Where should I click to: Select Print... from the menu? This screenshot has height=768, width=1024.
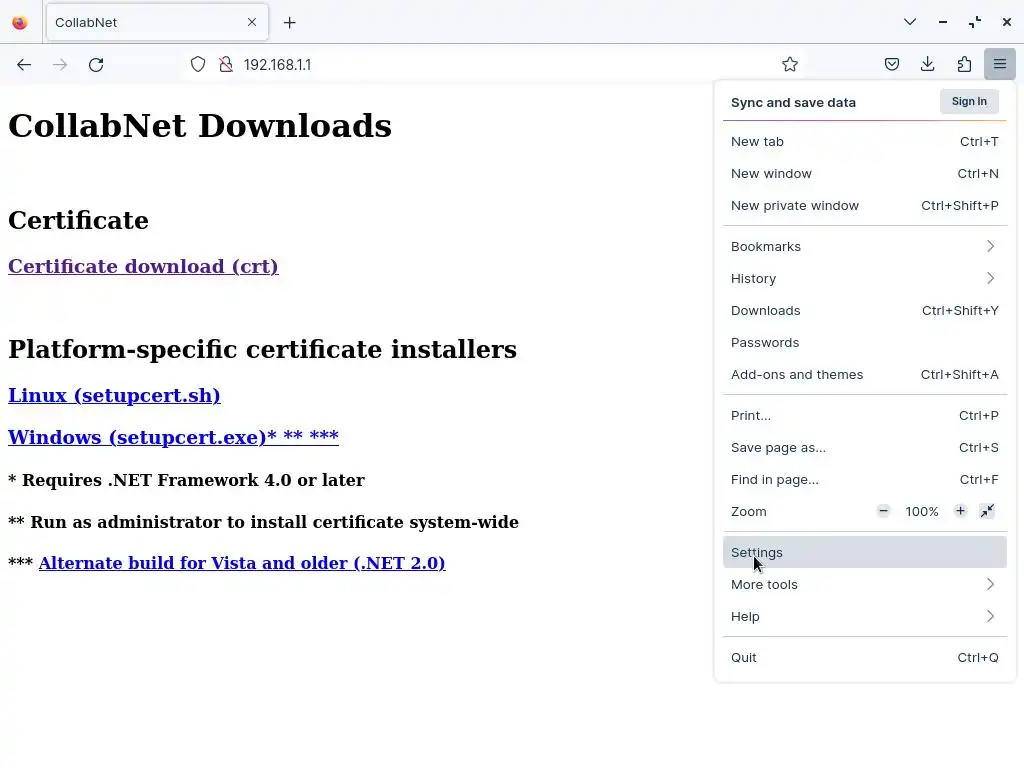click(865, 416)
